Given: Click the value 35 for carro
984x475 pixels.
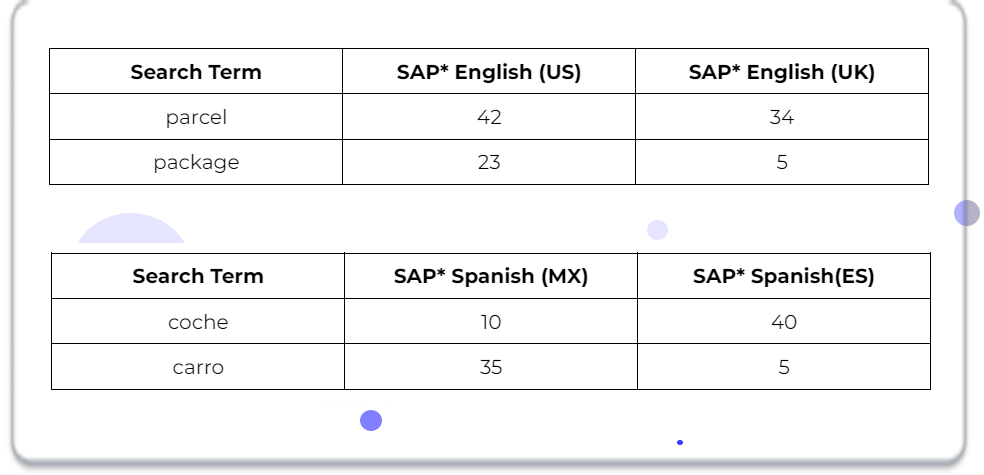Looking at the screenshot, I should pos(491,366).
